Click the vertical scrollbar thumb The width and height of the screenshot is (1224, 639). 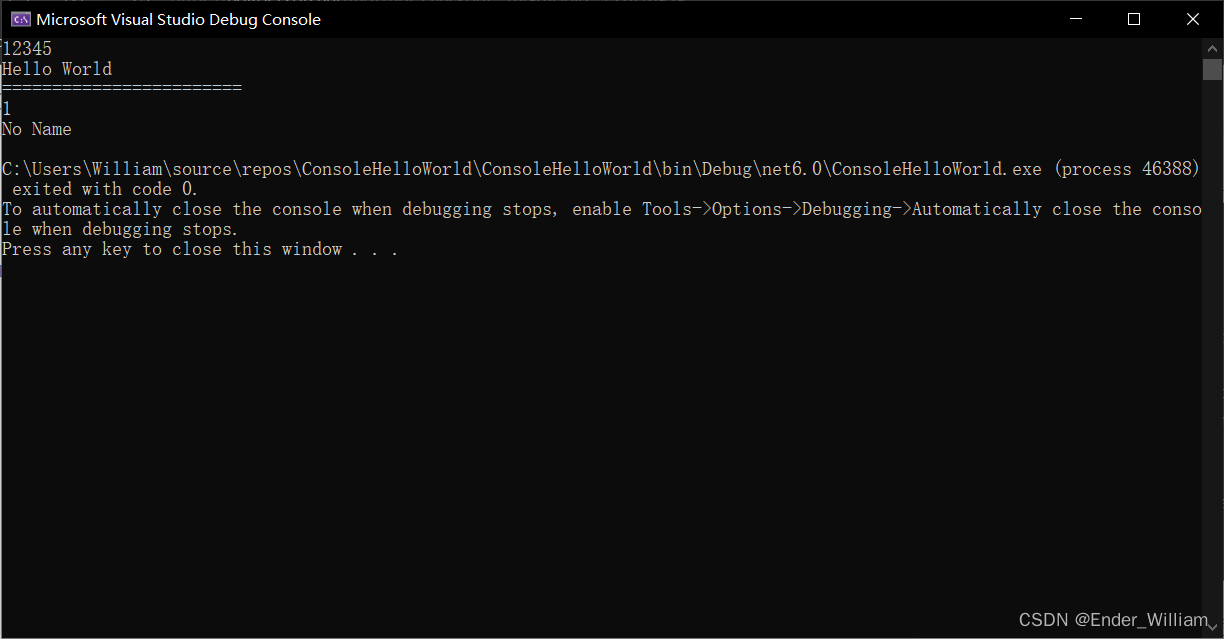[x=1212, y=69]
